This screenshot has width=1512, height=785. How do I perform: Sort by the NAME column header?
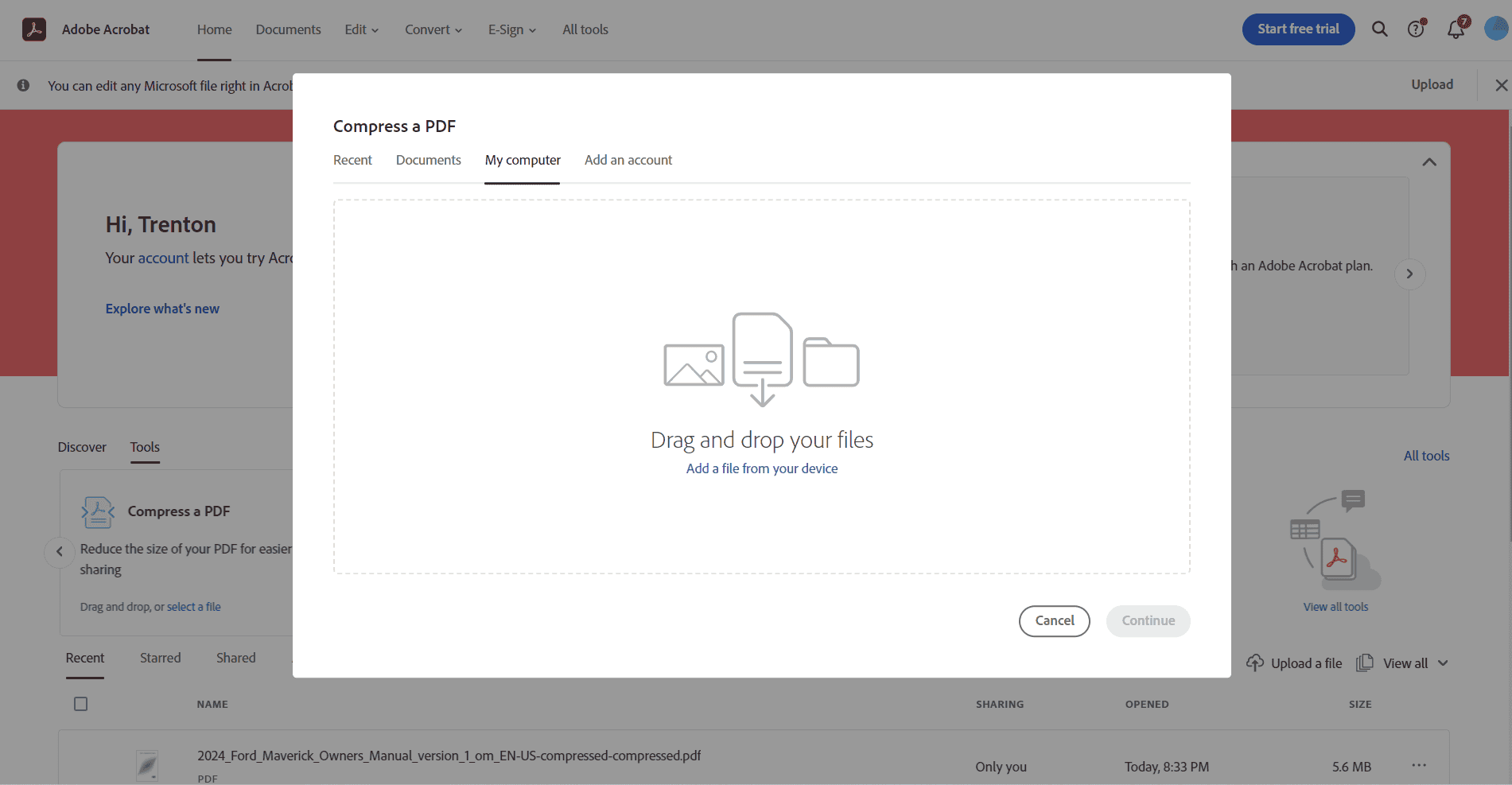pyautogui.click(x=212, y=705)
